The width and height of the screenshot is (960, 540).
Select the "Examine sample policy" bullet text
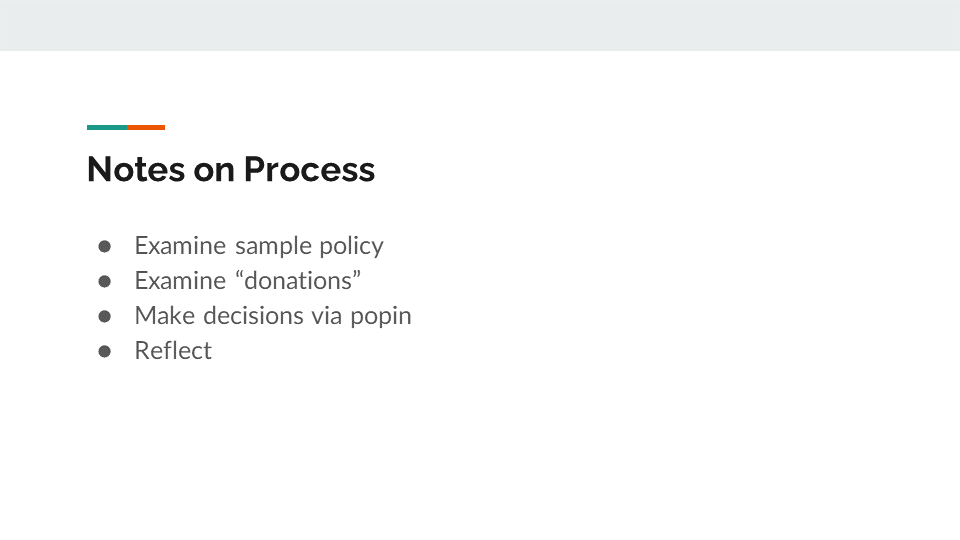[259, 246]
